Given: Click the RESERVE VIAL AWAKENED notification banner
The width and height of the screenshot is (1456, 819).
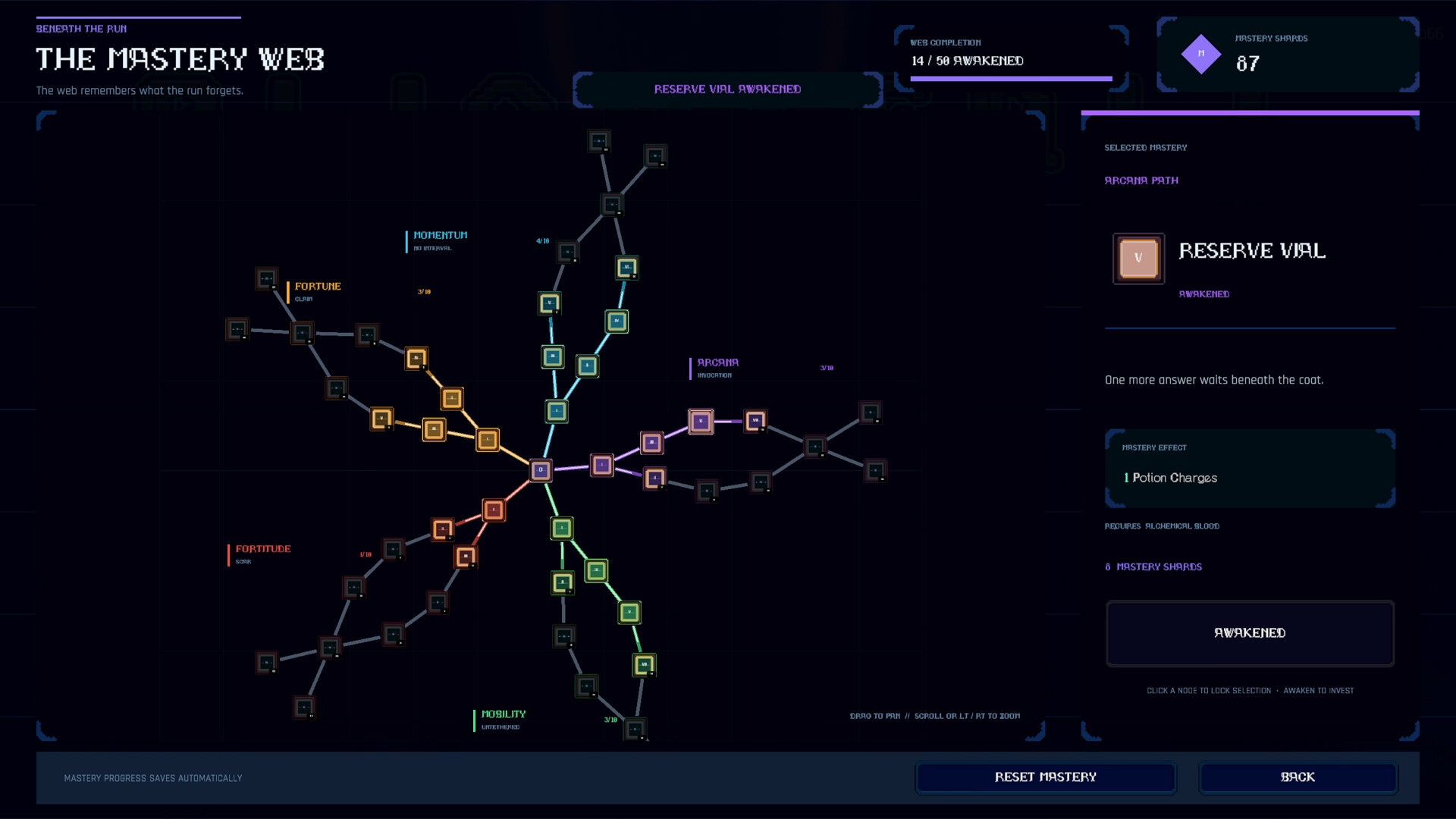Looking at the screenshot, I should 728,89.
